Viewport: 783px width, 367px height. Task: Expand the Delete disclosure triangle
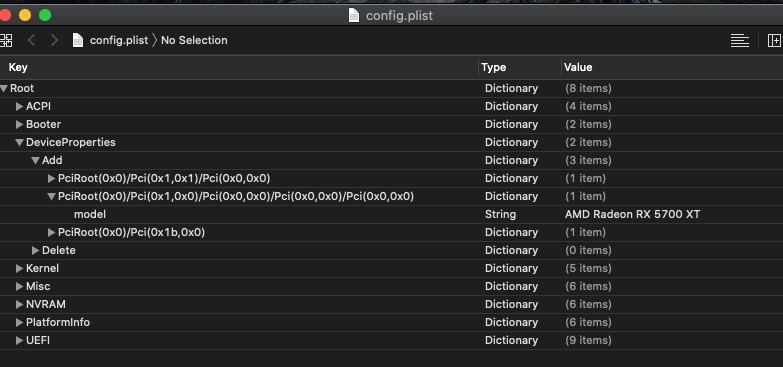point(35,250)
